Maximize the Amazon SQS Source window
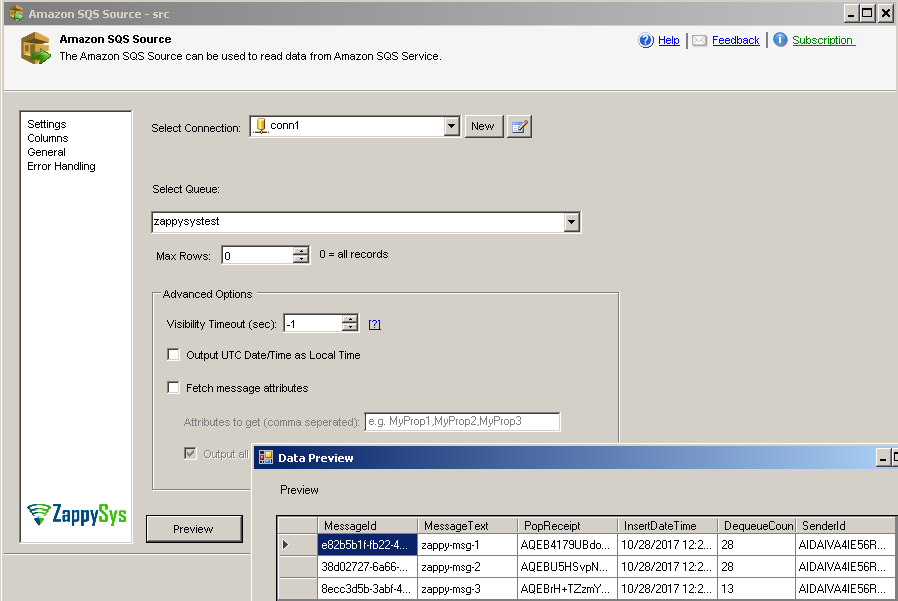This screenshot has height=601, width=898. (x=868, y=13)
